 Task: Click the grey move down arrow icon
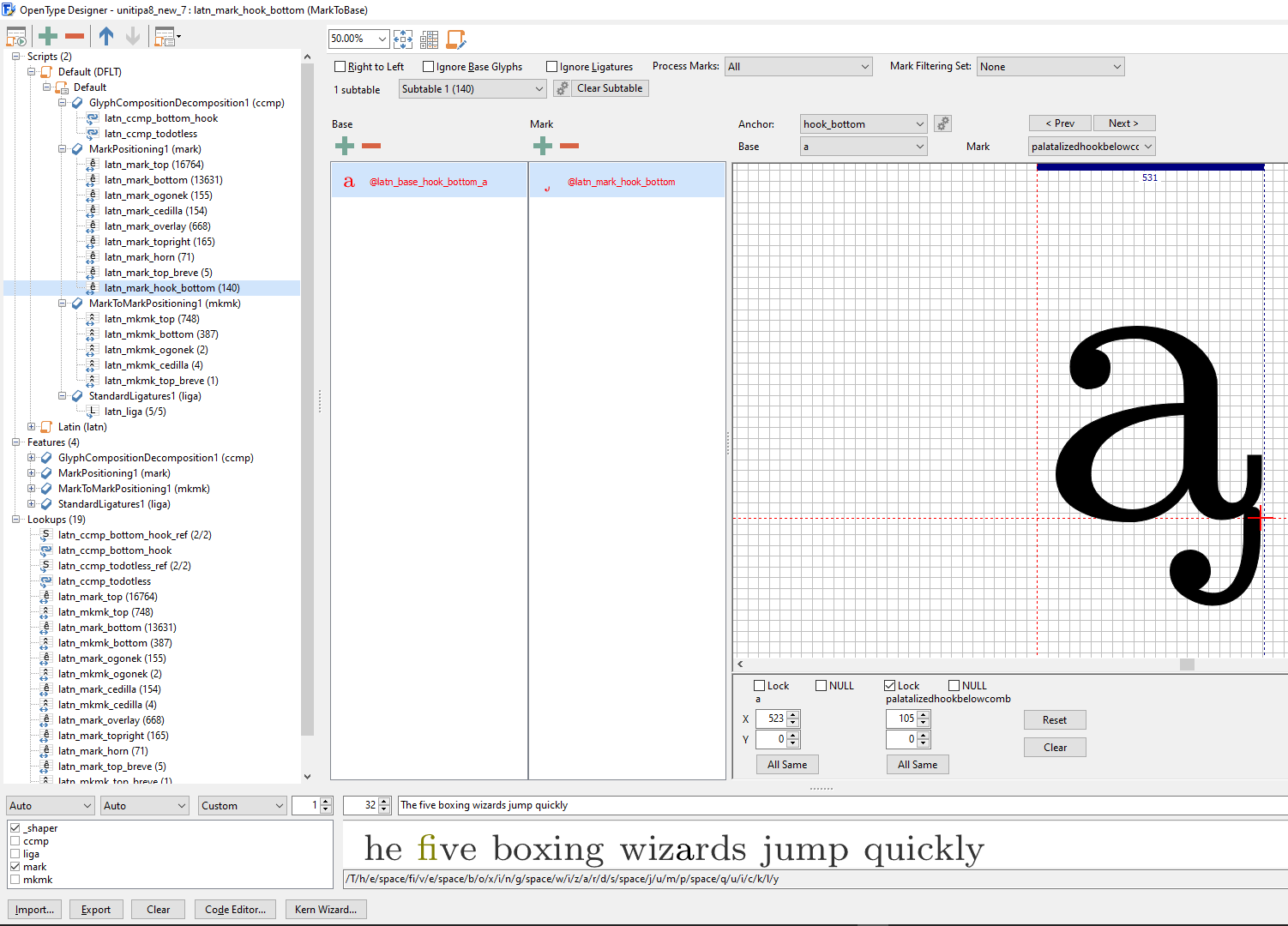pyautogui.click(x=133, y=36)
